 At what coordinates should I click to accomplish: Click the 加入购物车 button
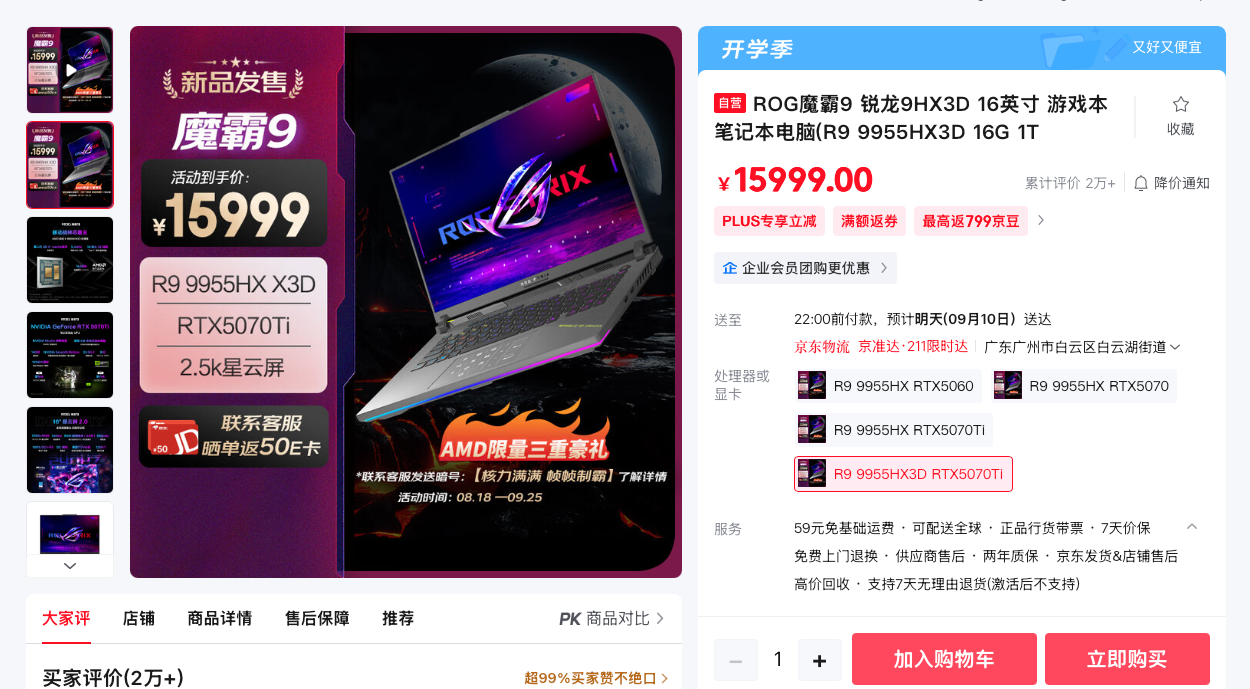[x=944, y=659]
